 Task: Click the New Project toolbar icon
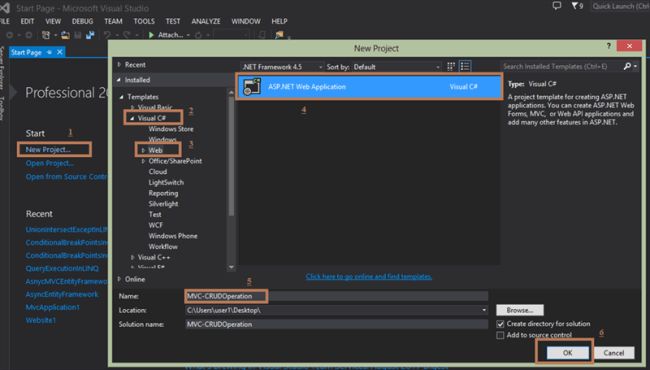click(46, 35)
